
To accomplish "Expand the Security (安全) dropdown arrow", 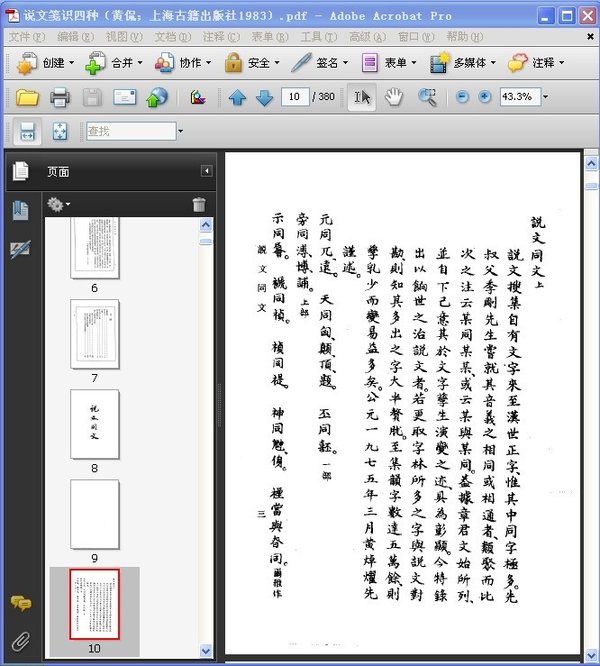I will 277,63.
